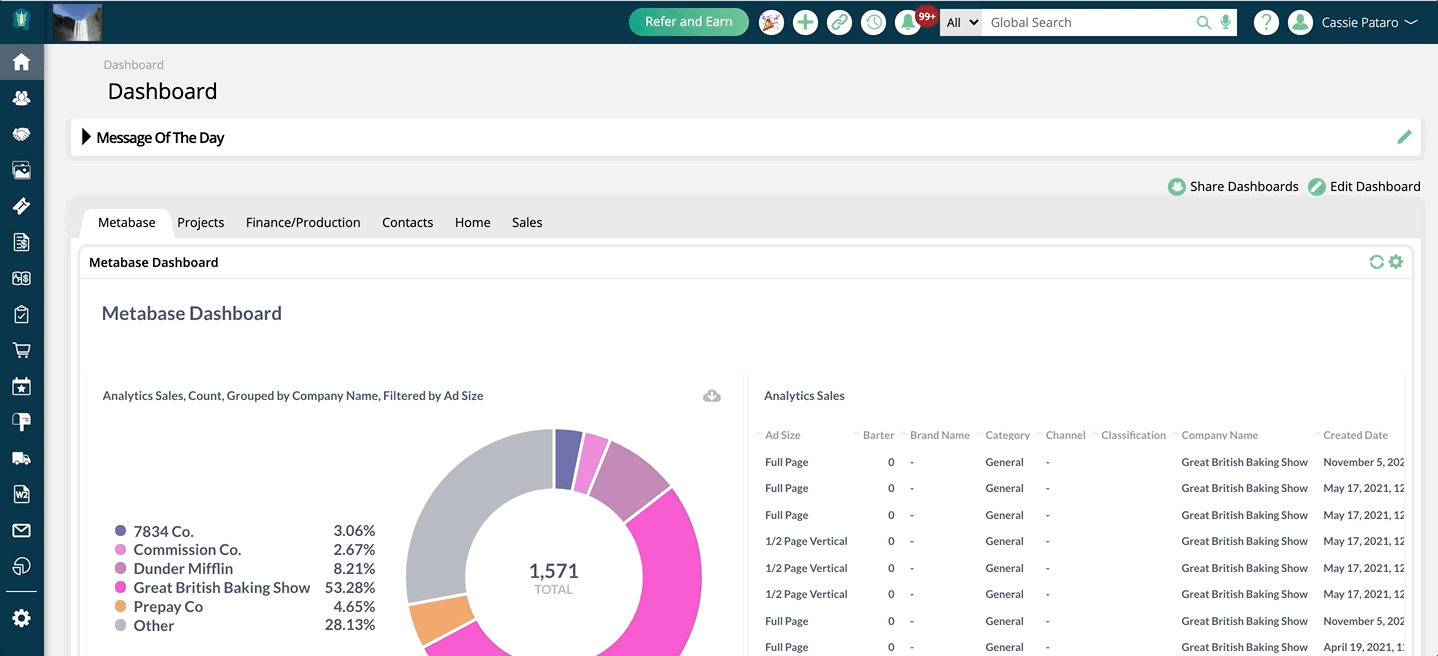Click the Prepay Co legend color dot
Viewport: 1438px width, 656px height.
(120, 607)
